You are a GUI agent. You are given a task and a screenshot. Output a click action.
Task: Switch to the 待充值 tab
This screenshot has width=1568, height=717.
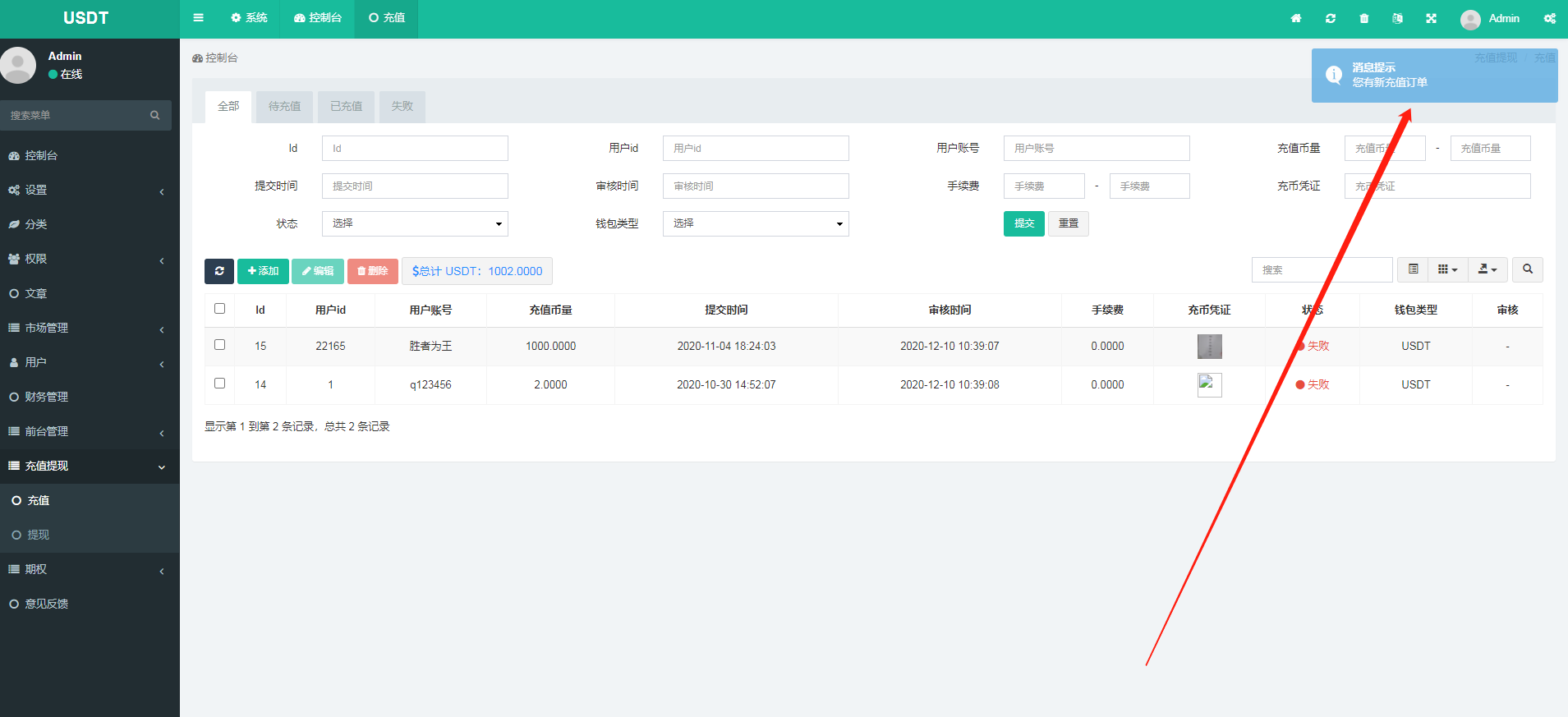coord(284,107)
